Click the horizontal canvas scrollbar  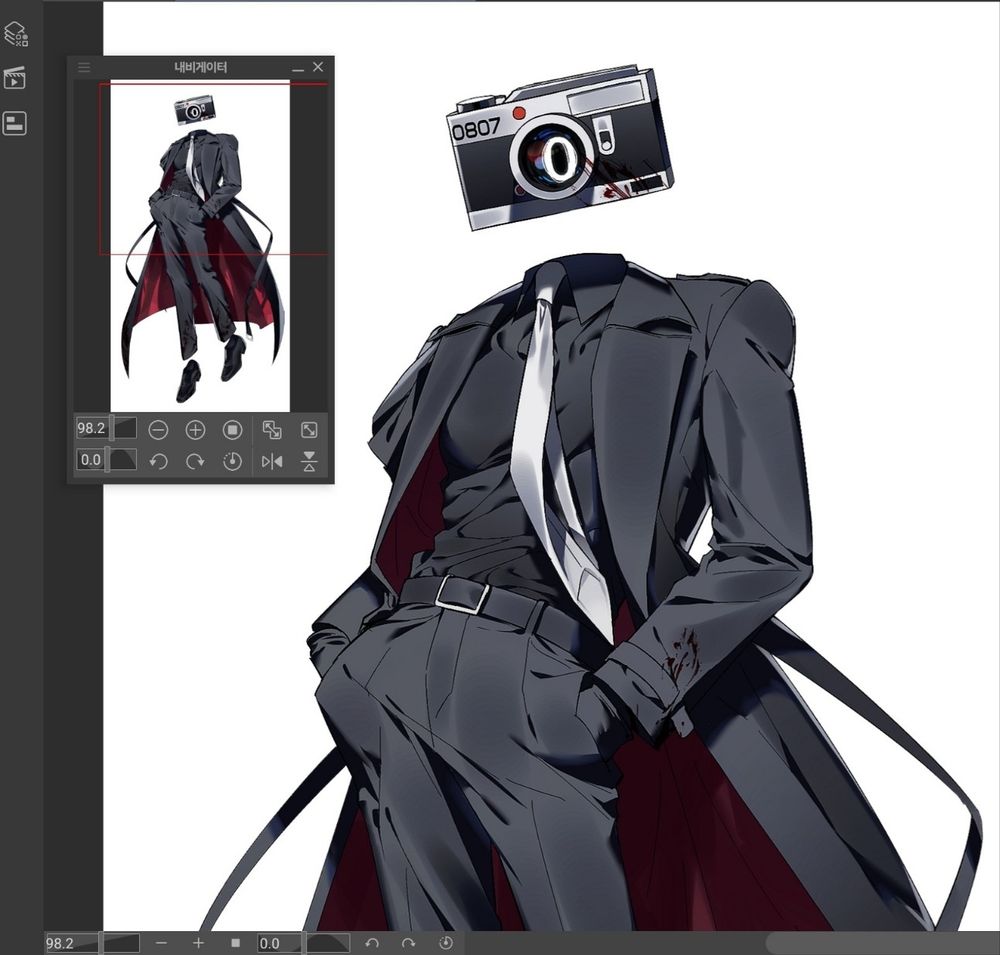[883, 944]
